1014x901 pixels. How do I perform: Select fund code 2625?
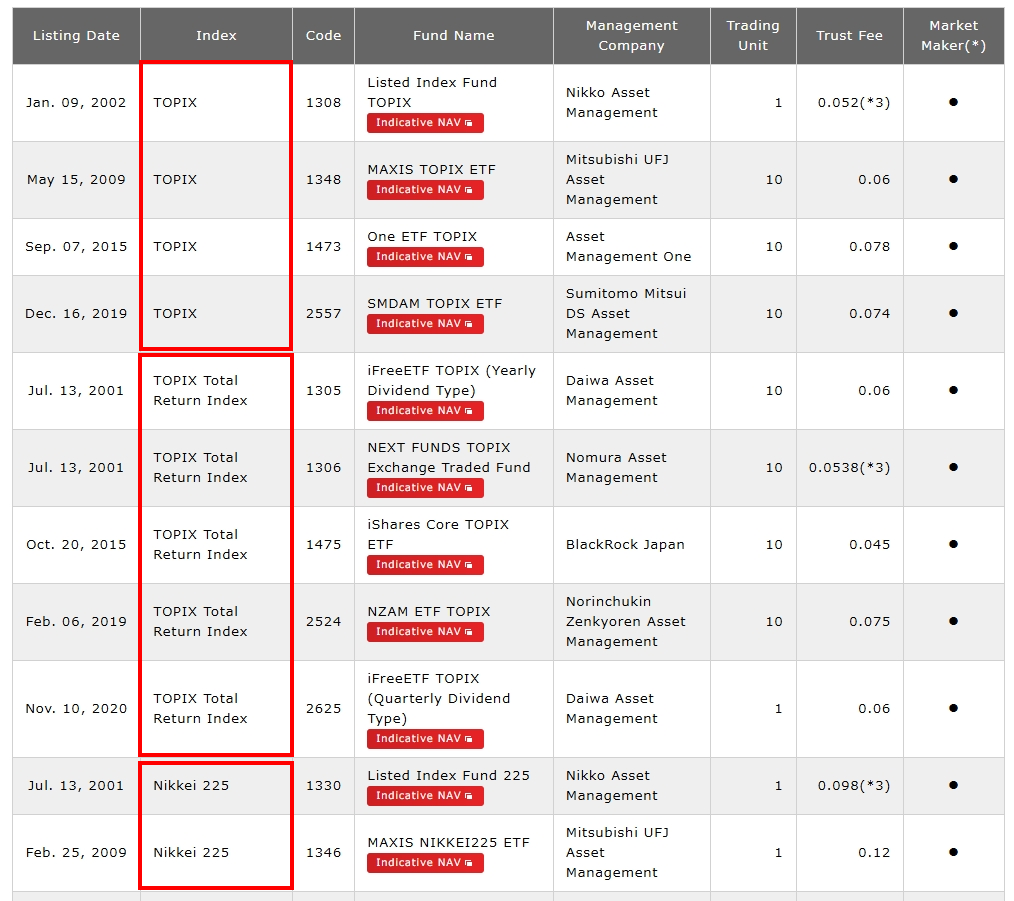[x=323, y=709]
